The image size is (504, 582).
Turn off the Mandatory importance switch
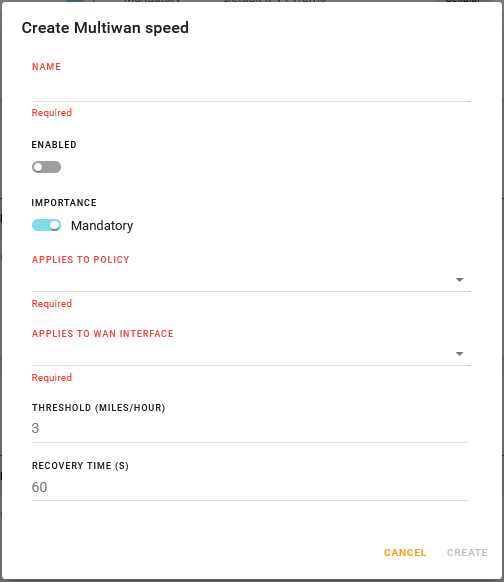[x=46, y=225]
